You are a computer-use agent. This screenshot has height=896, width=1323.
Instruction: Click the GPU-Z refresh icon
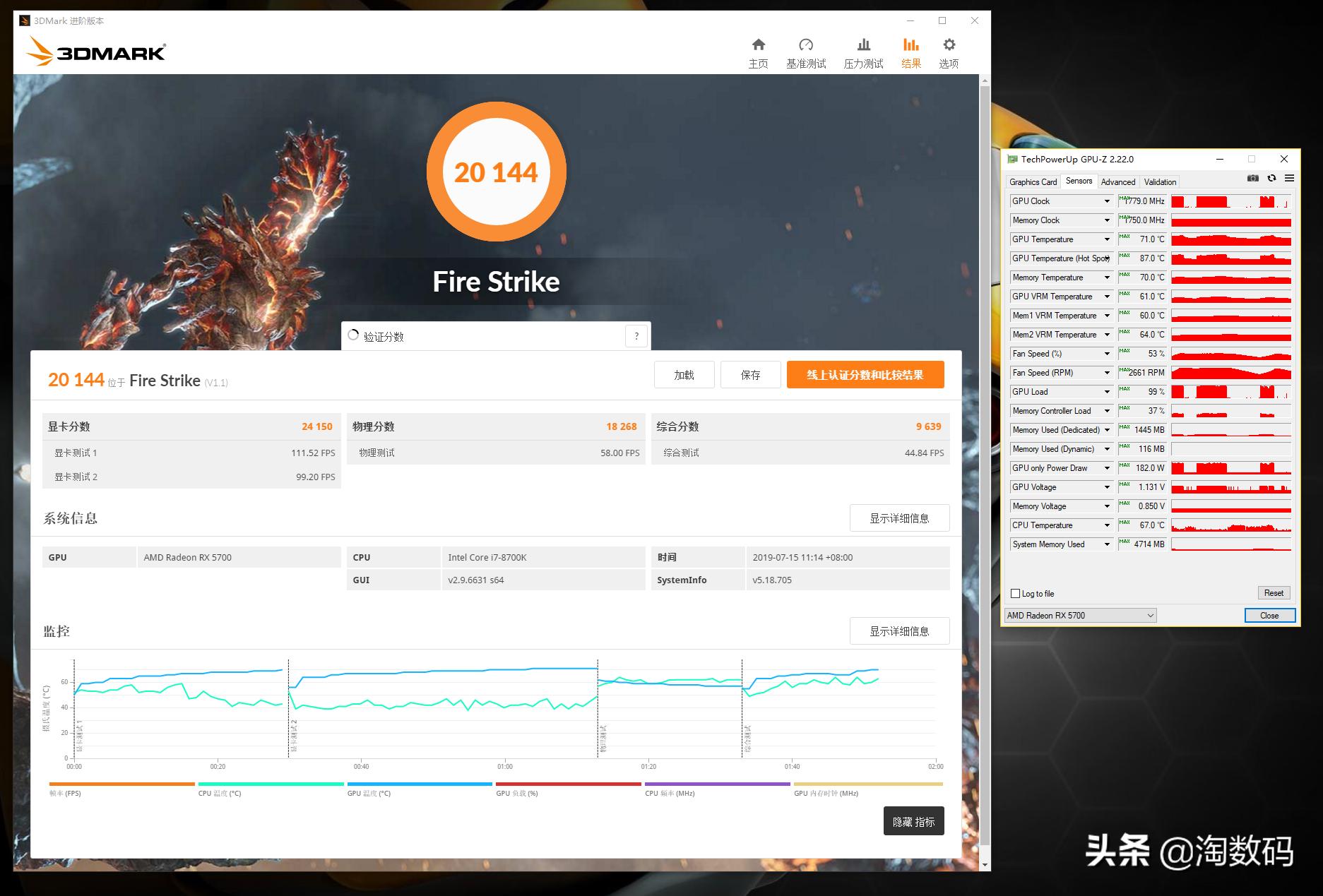coord(1271,179)
